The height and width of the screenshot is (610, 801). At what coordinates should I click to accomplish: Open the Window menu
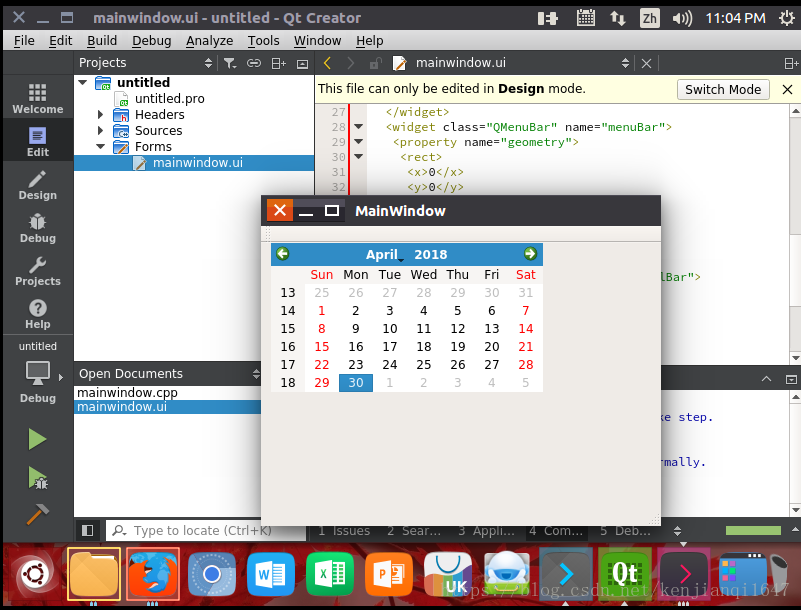pyautogui.click(x=317, y=40)
